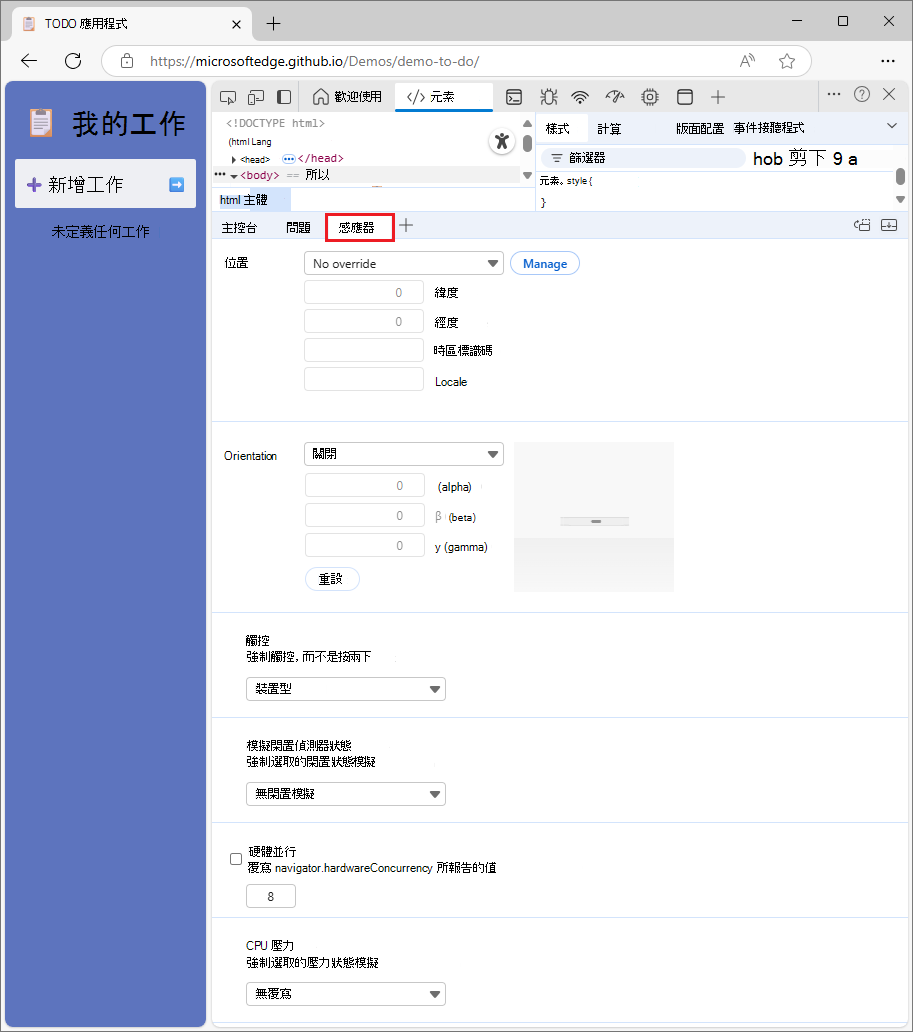This screenshot has width=913, height=1032.
Task: Click the network conditions Wi-Fi icon
Action: tap(580, 97)
